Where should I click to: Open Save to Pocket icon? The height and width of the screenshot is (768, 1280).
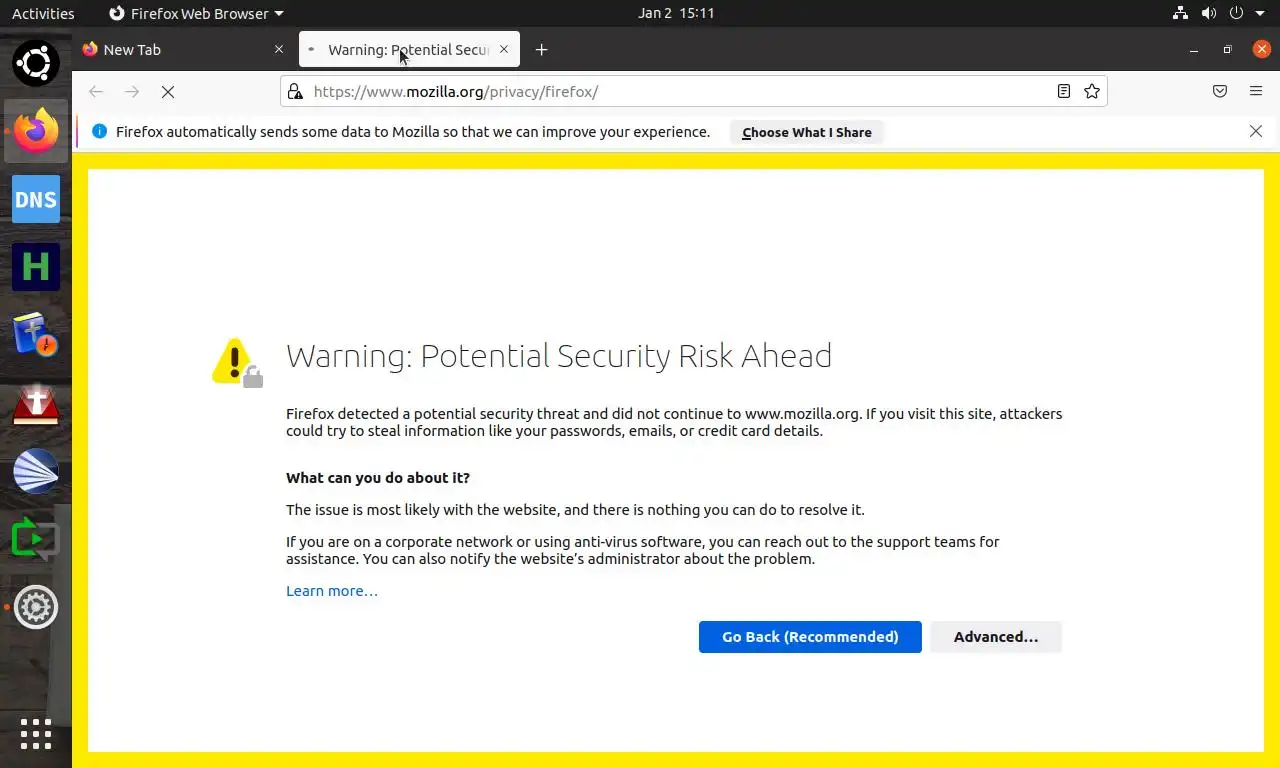(1220, 92)
